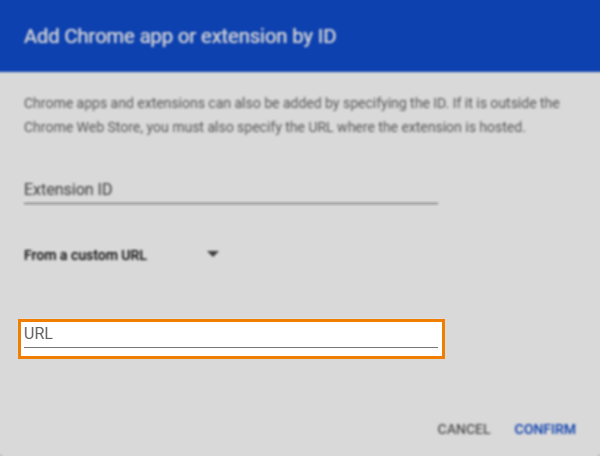Click the 'Add Chrome app or extension by ID' title

coord(180,38)
